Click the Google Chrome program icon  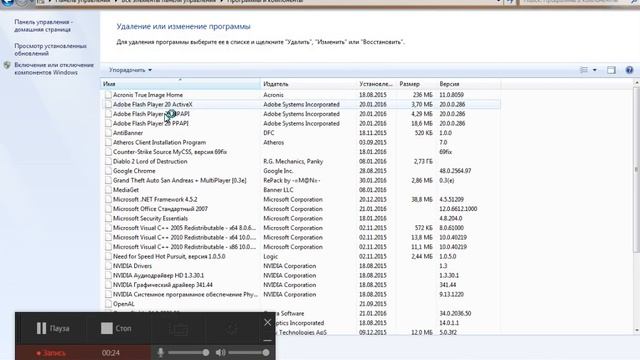click(x=108, y=171)
